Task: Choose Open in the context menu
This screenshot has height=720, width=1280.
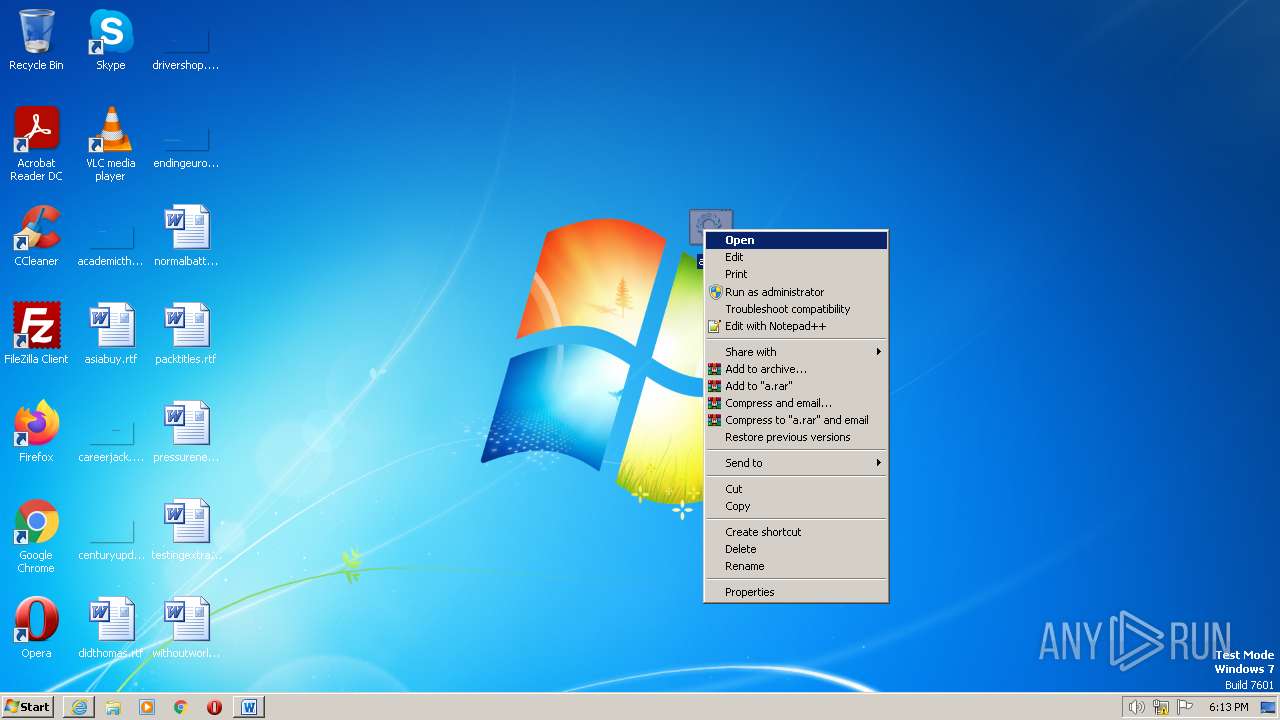Action: pos(796,240)
